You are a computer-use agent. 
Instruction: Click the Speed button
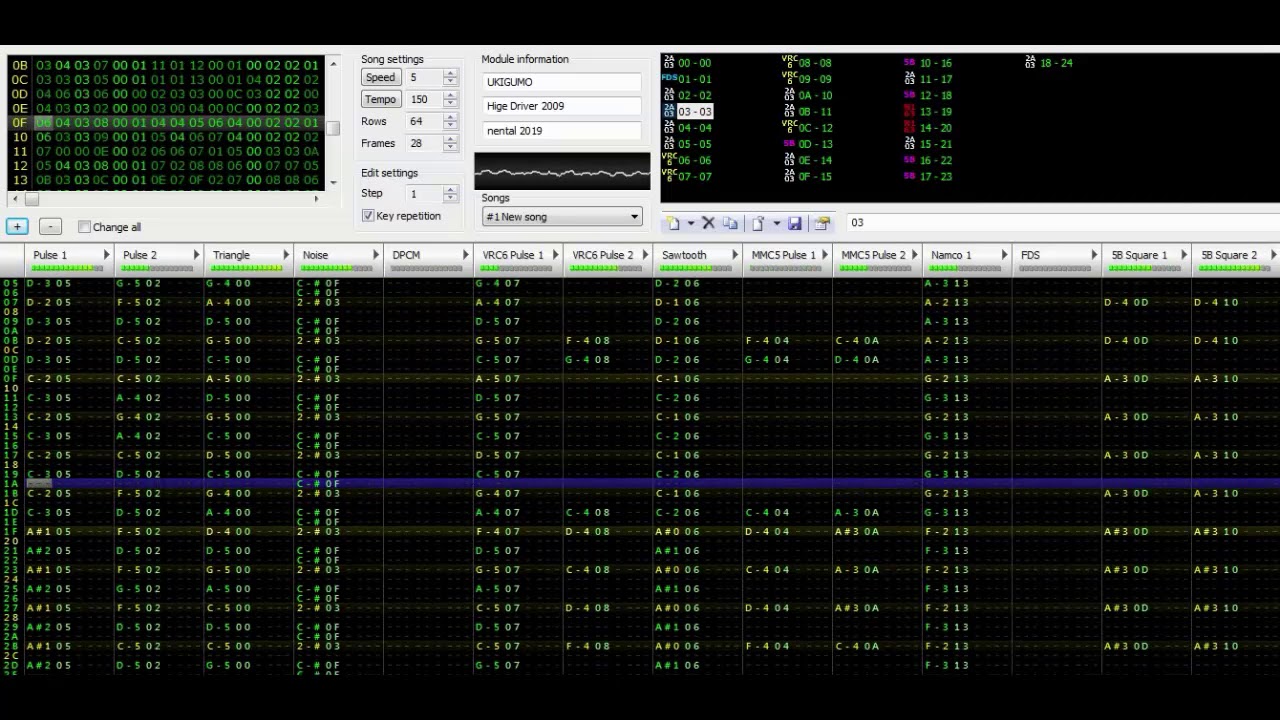[380, 77]
